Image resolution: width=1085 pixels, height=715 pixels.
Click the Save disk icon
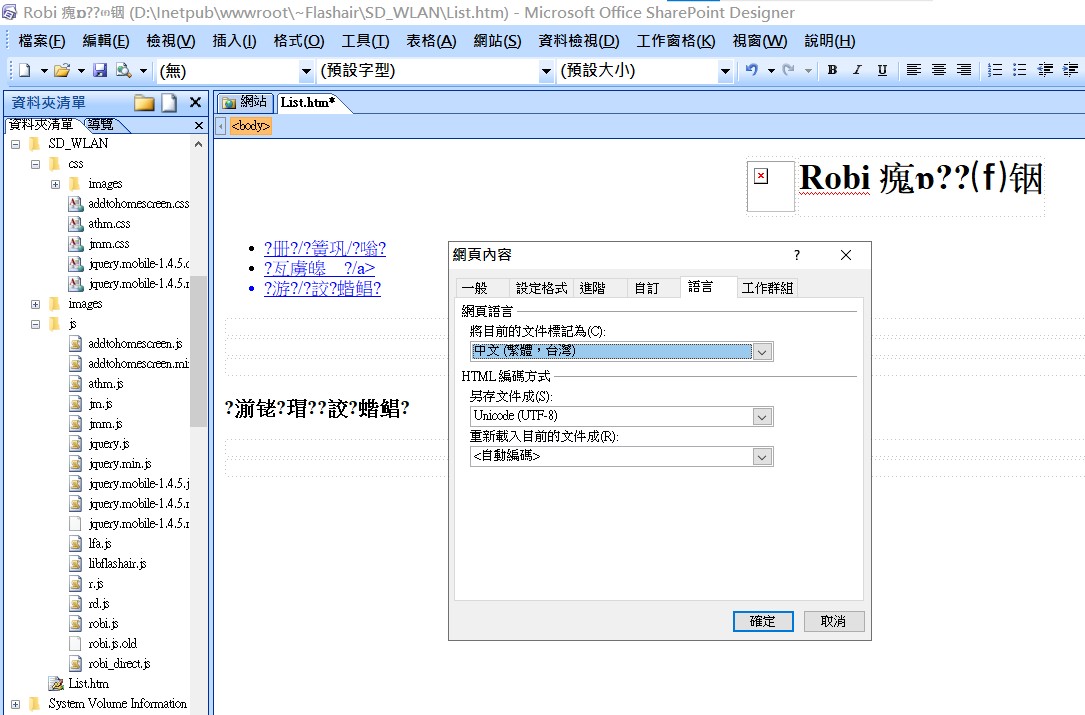(x=100, y=70)
